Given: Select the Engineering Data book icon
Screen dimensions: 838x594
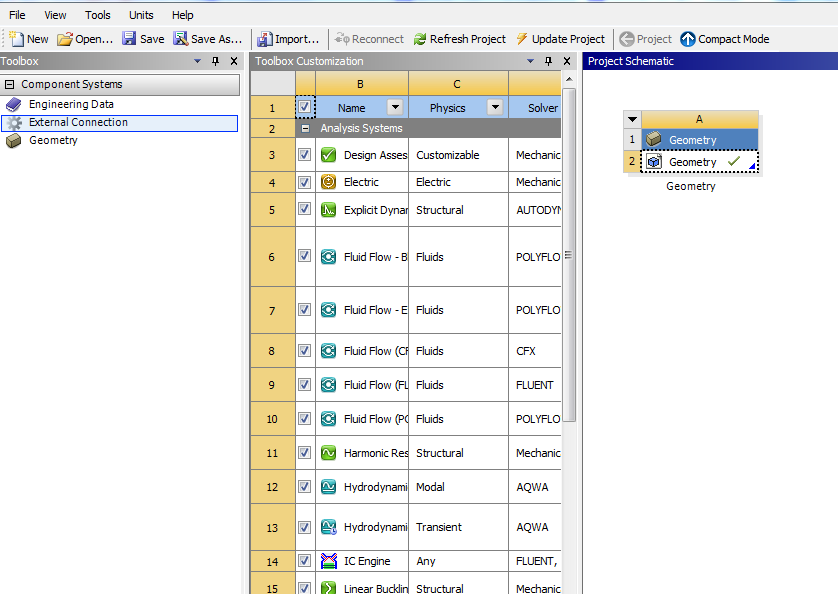Looking at the screenshot, I should pos(13,105).
